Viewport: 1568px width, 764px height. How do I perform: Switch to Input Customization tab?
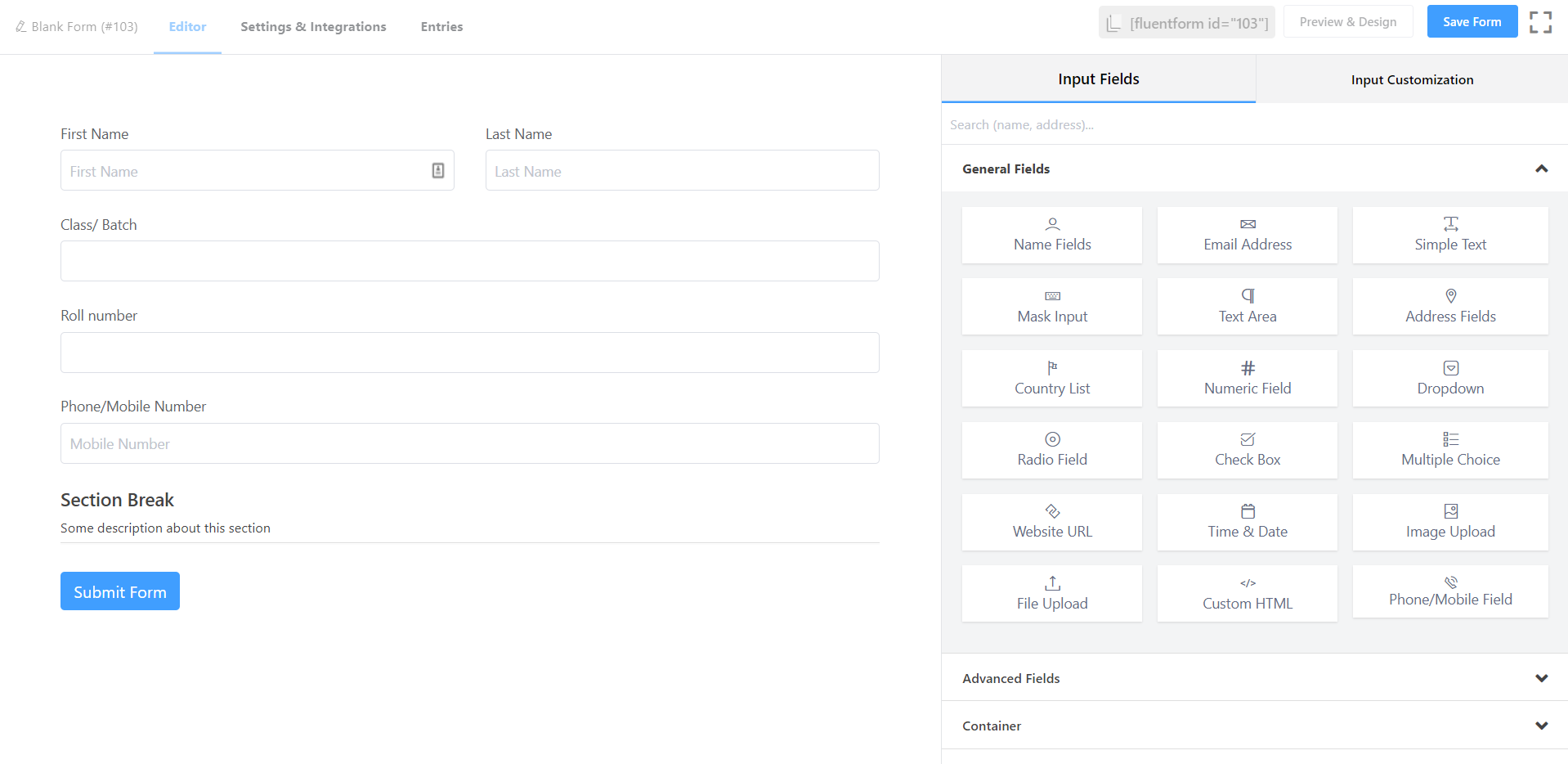[x=1412, y=79]
